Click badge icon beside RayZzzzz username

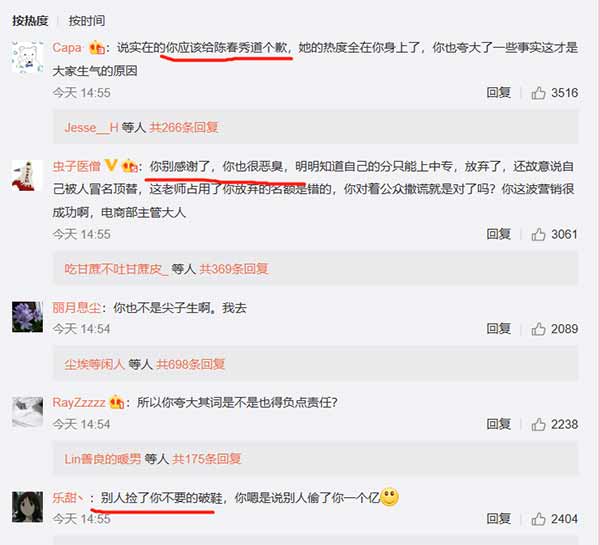(117, 402)
